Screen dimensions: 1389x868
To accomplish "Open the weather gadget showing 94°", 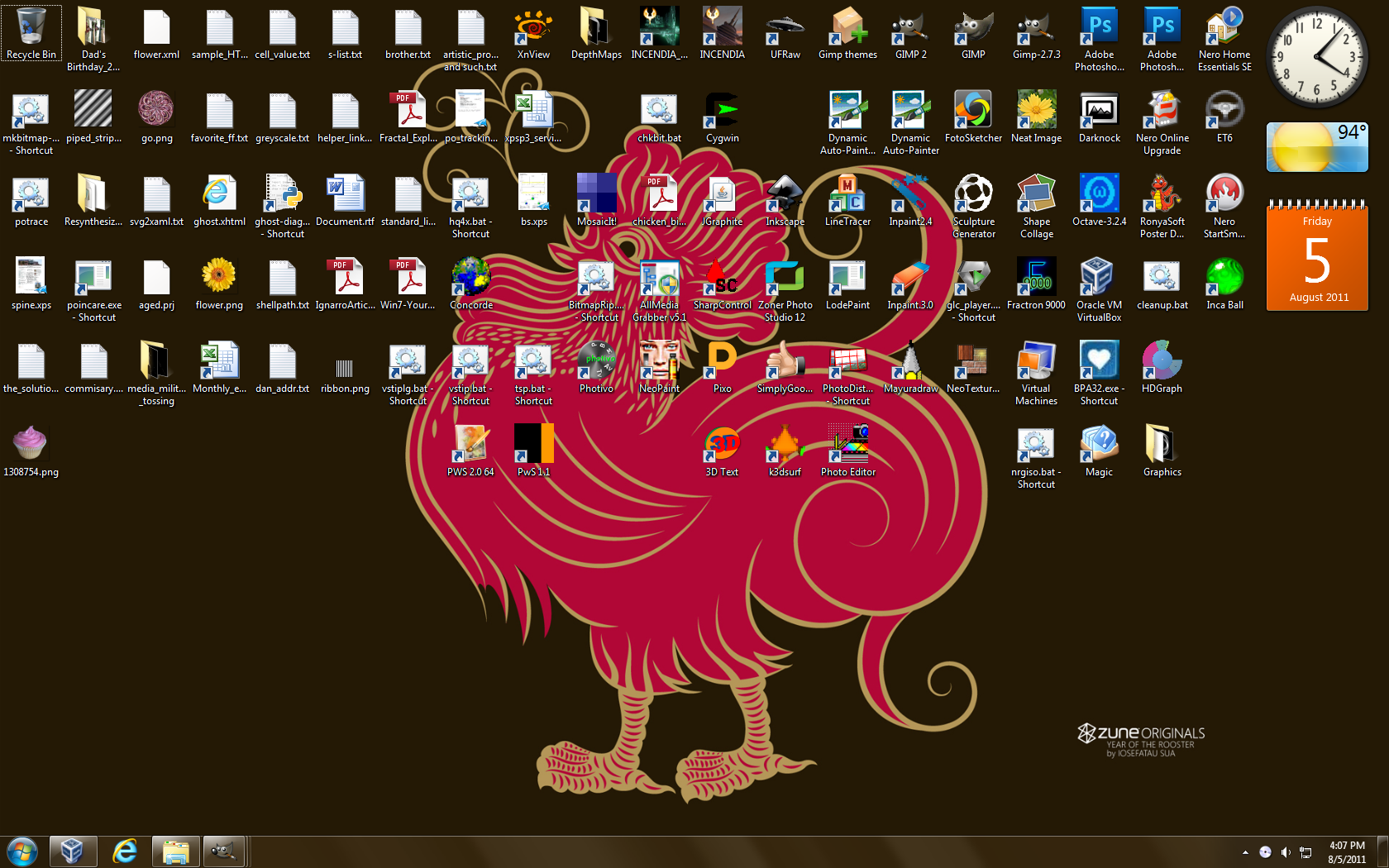I will tap(1317, 147).
